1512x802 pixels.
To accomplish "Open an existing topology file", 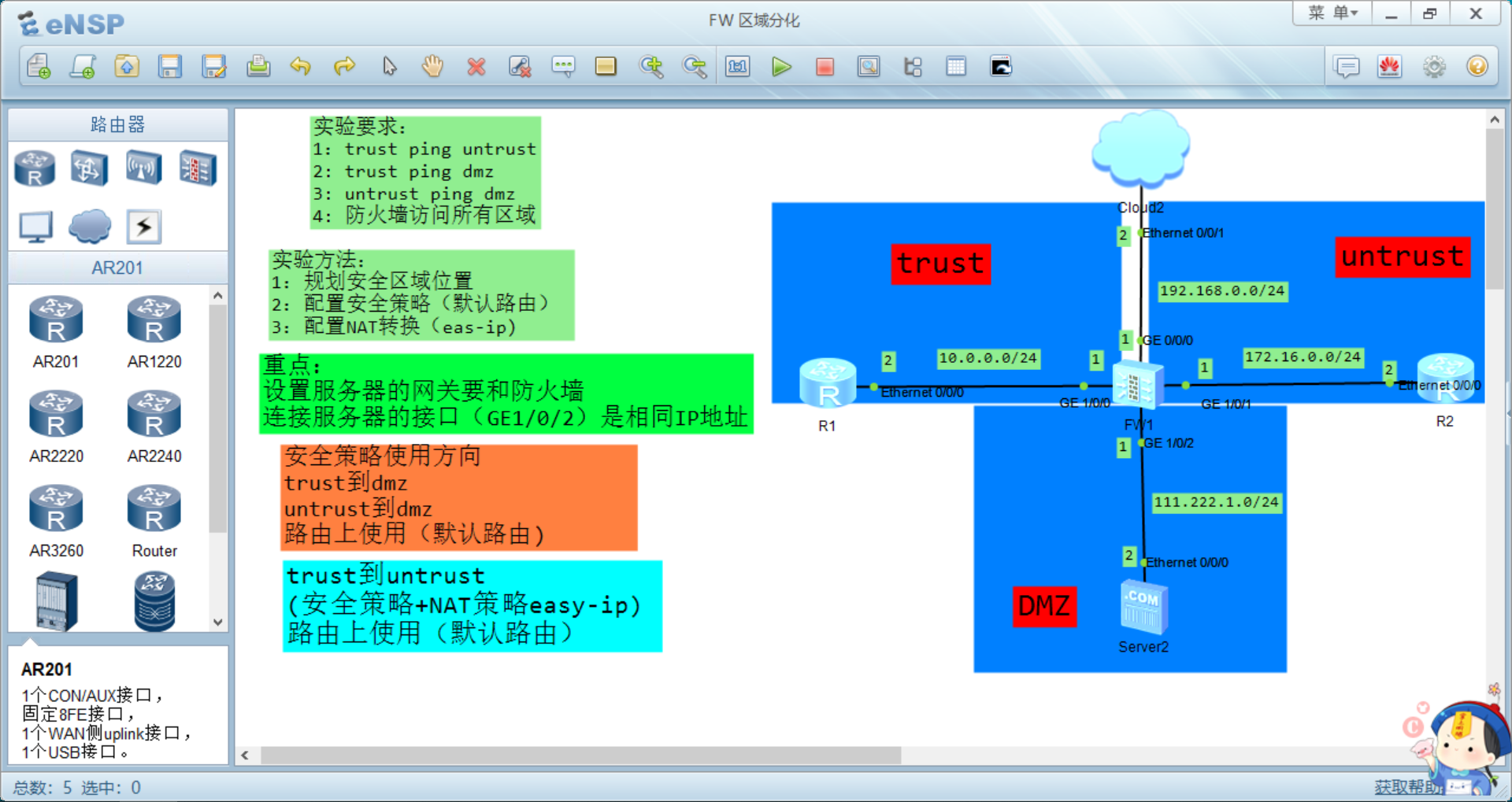I will (126, 67).
